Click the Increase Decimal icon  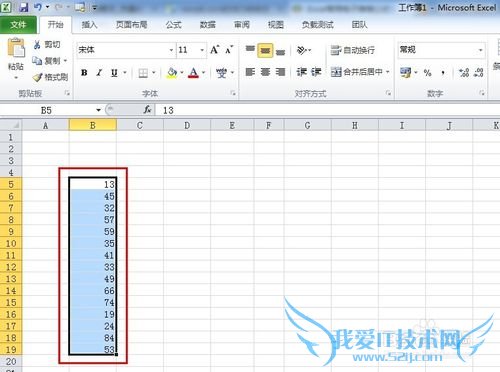(464, 72)
